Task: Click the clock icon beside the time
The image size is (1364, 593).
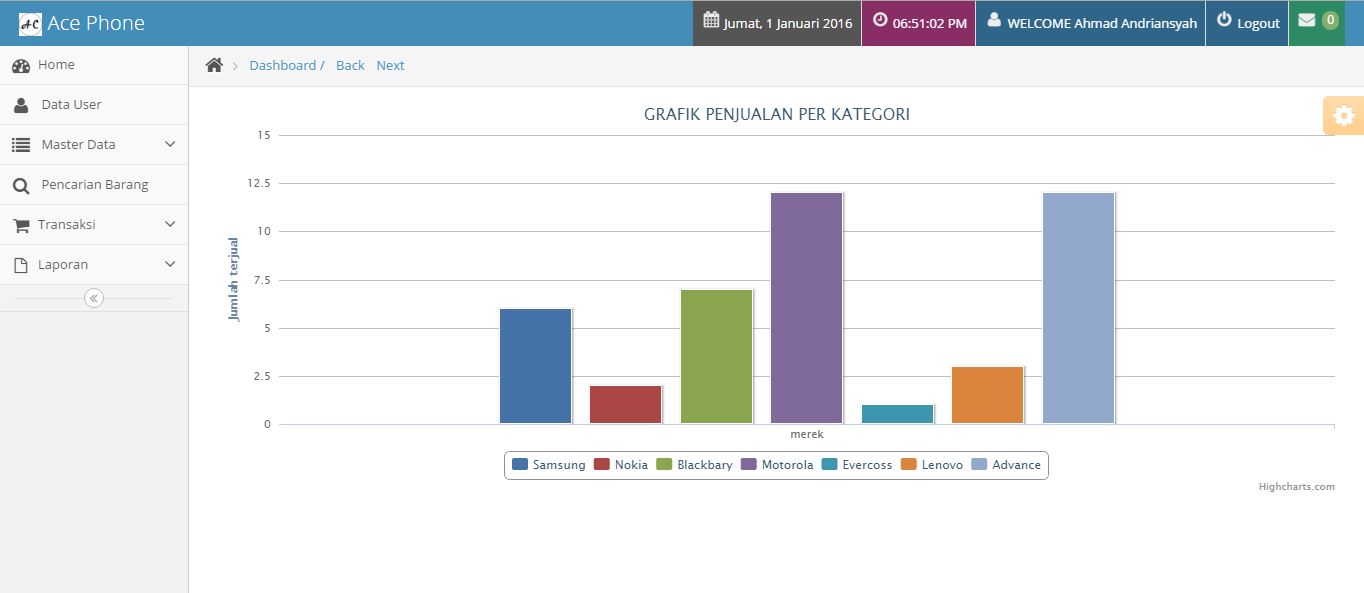Action: tap(880, 20)
